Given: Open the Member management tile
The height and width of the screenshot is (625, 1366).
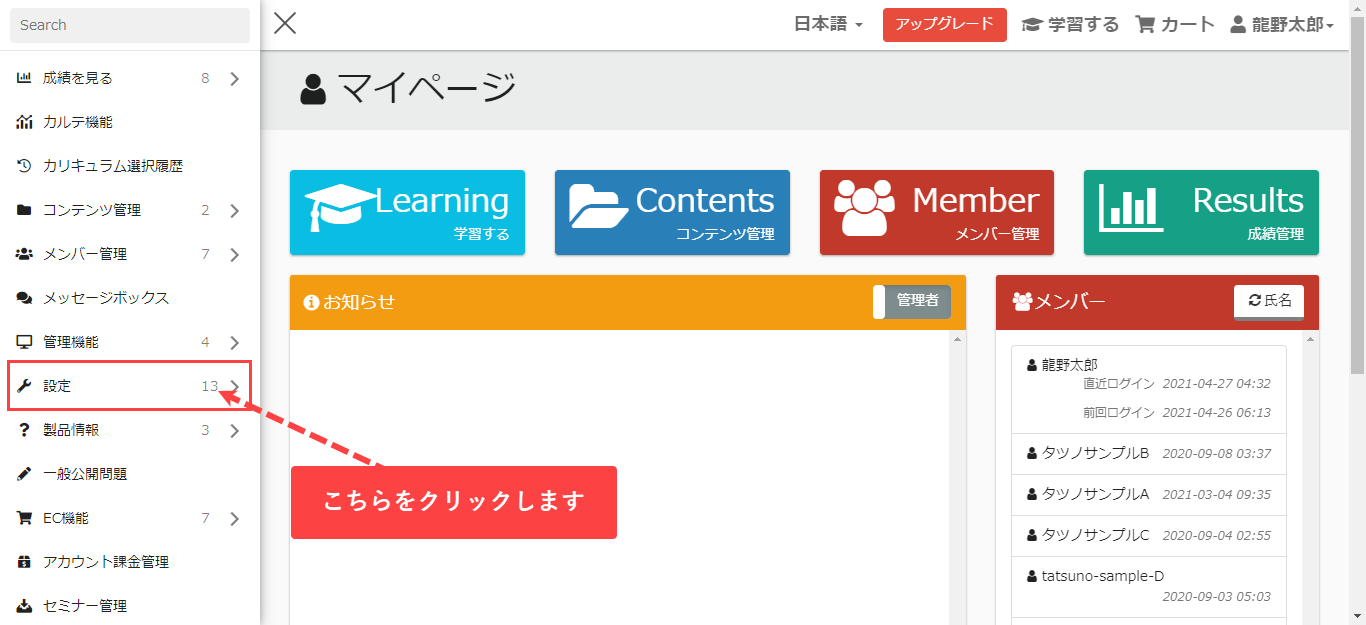Looking at the screenshot, I should [x=936, y=212].
